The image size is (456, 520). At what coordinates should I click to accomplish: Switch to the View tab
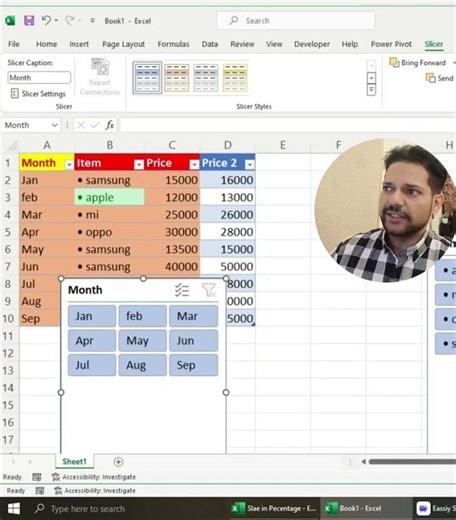274,44
